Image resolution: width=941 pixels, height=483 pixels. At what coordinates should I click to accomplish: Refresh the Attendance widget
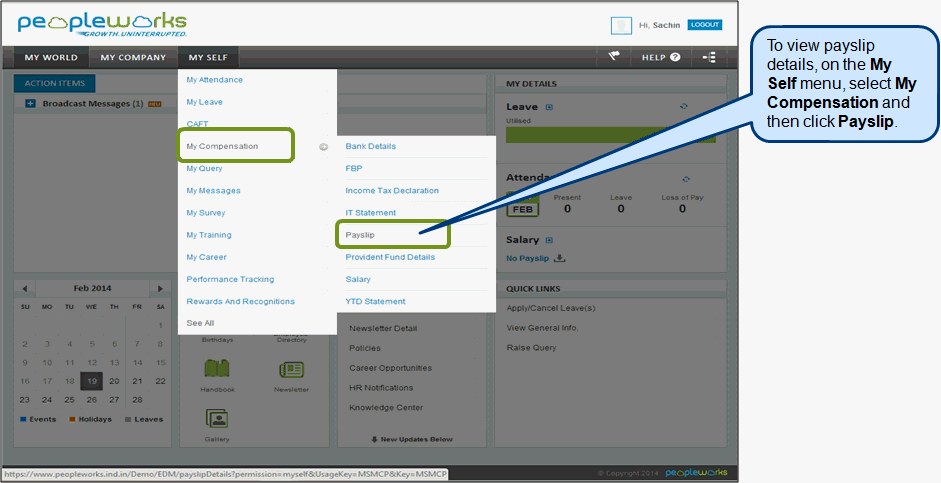686,179
